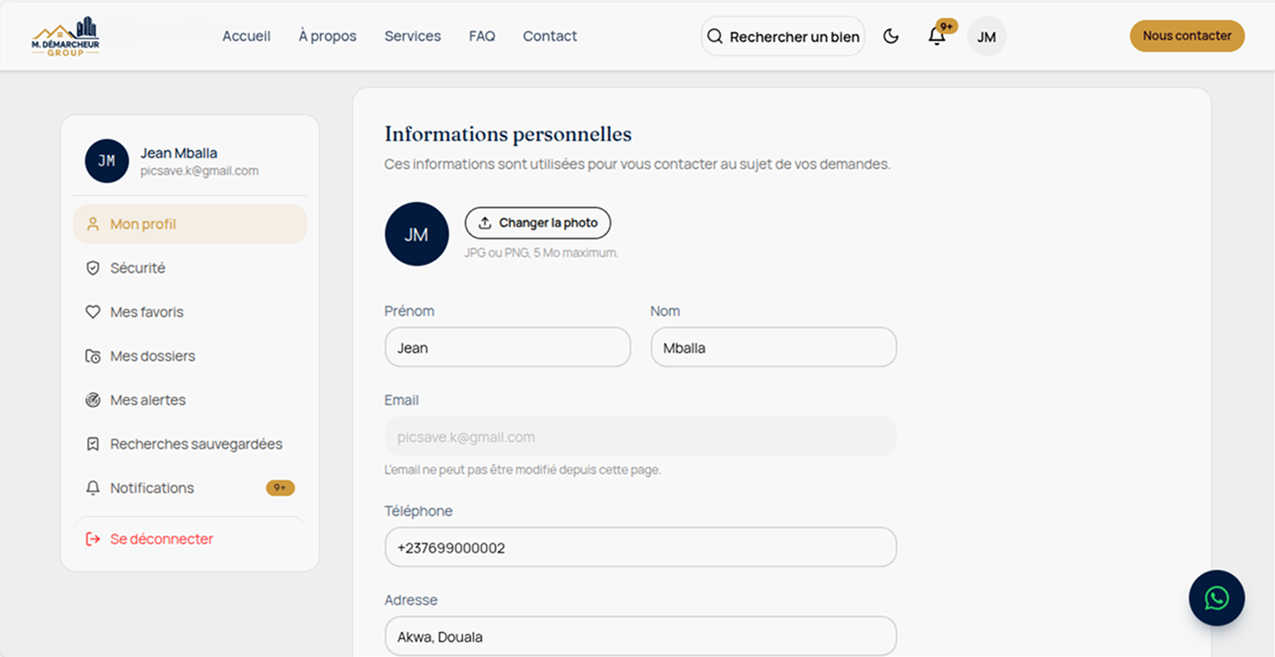The image size is (1275, 657).
Task: Click the Téléphone input field
Action: 641,548
